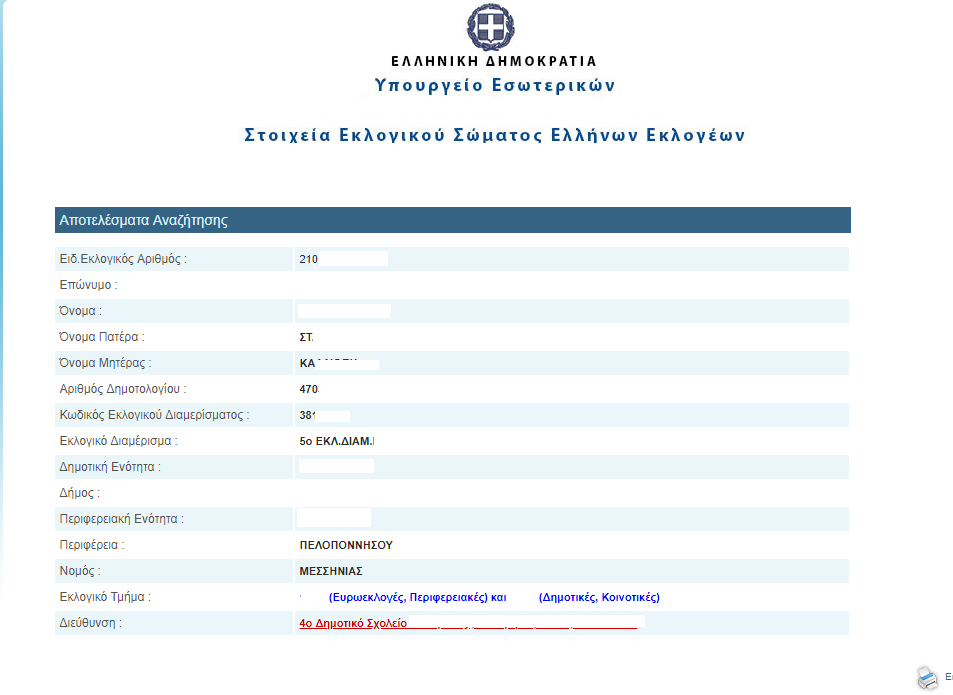Click the 'Διεύθυνση' row label
Screen dimensions: 953x695
pyautogui.click(x=90, y=624)
